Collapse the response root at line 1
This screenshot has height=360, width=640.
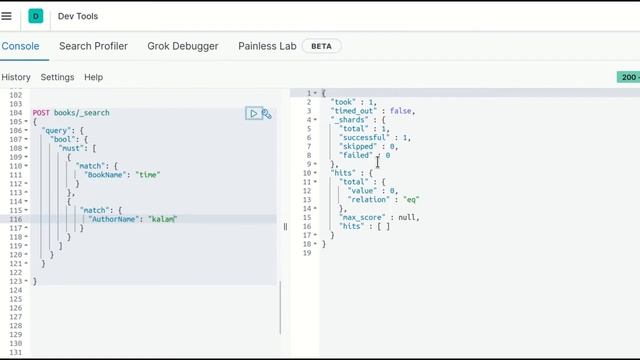315,93
